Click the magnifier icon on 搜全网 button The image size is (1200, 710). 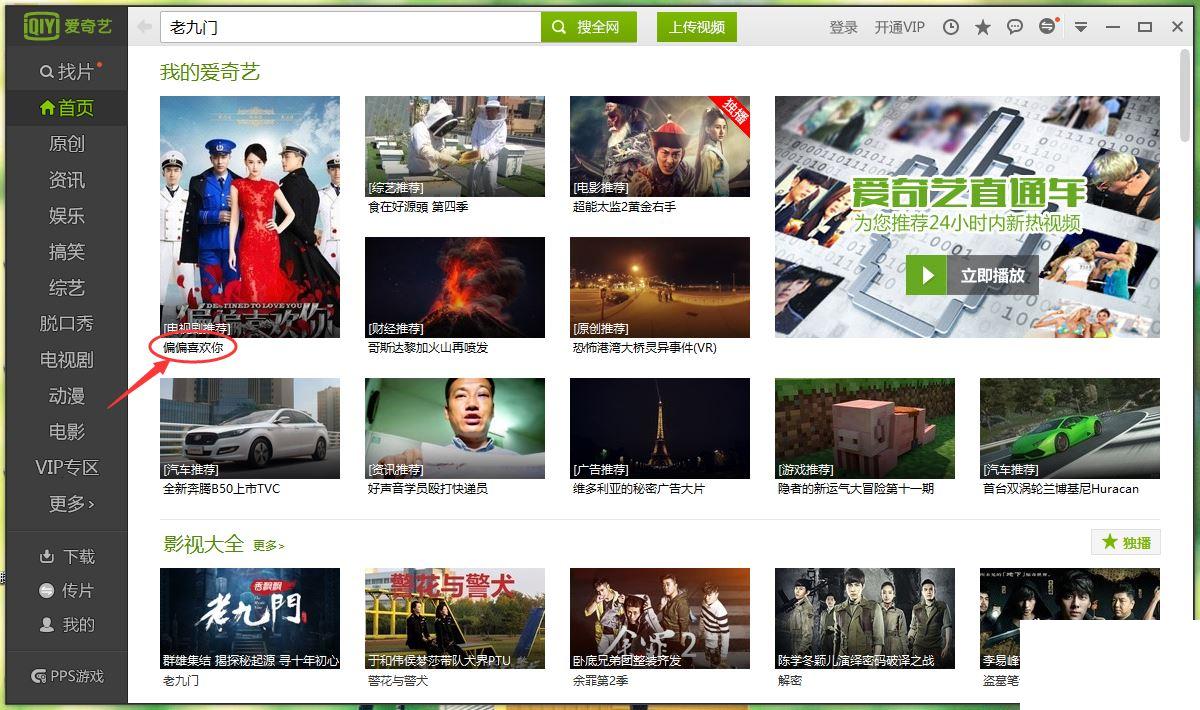558,27
